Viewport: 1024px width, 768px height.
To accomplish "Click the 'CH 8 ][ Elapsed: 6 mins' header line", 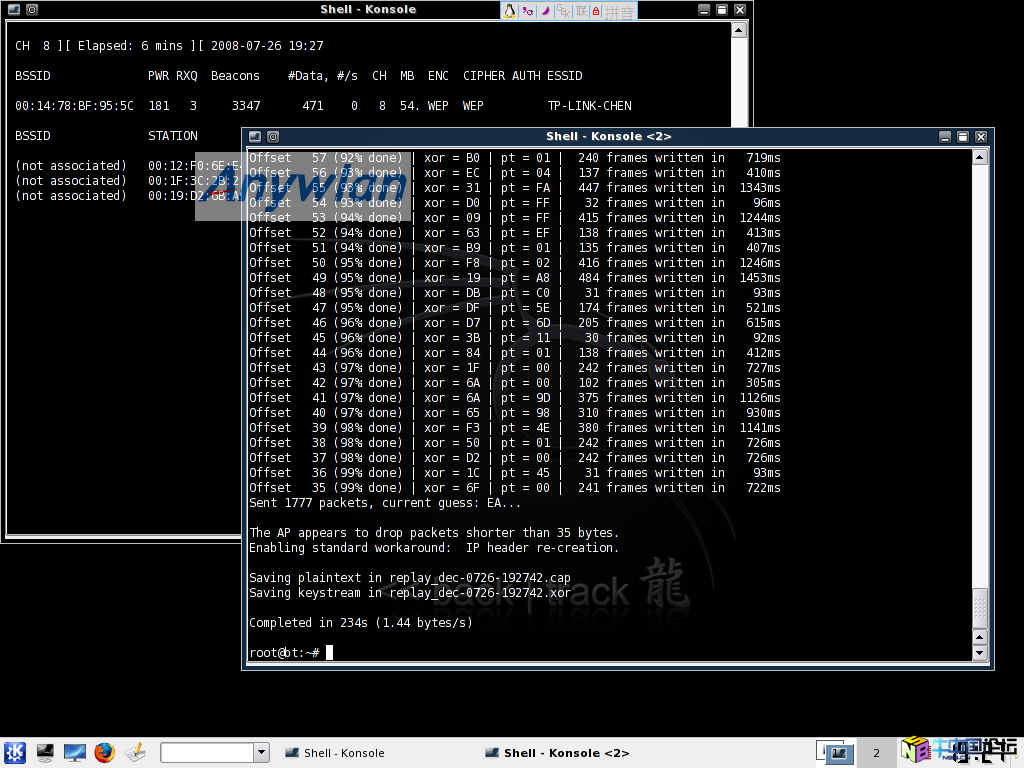I will click(169, 46).
